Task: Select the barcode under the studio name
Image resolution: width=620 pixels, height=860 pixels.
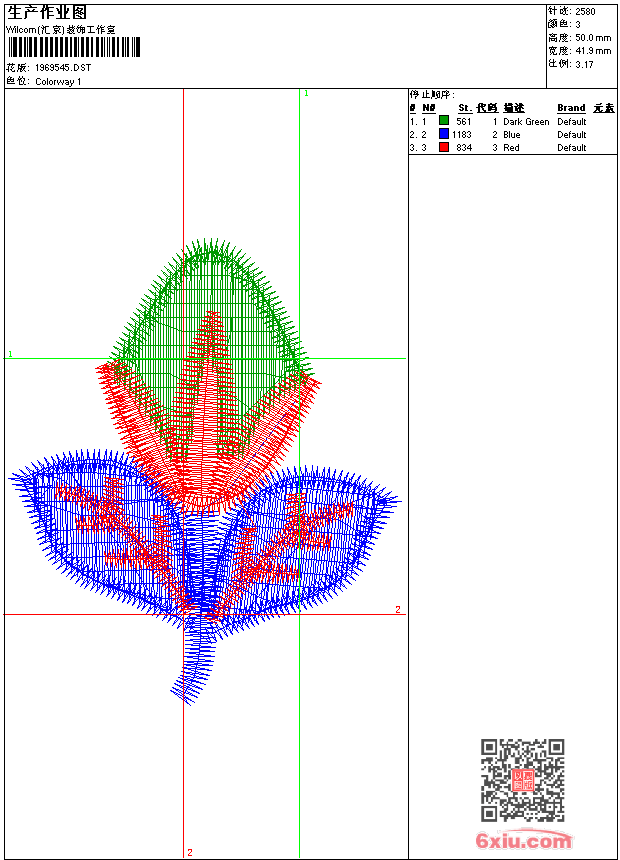Action: tap(74, 47)
